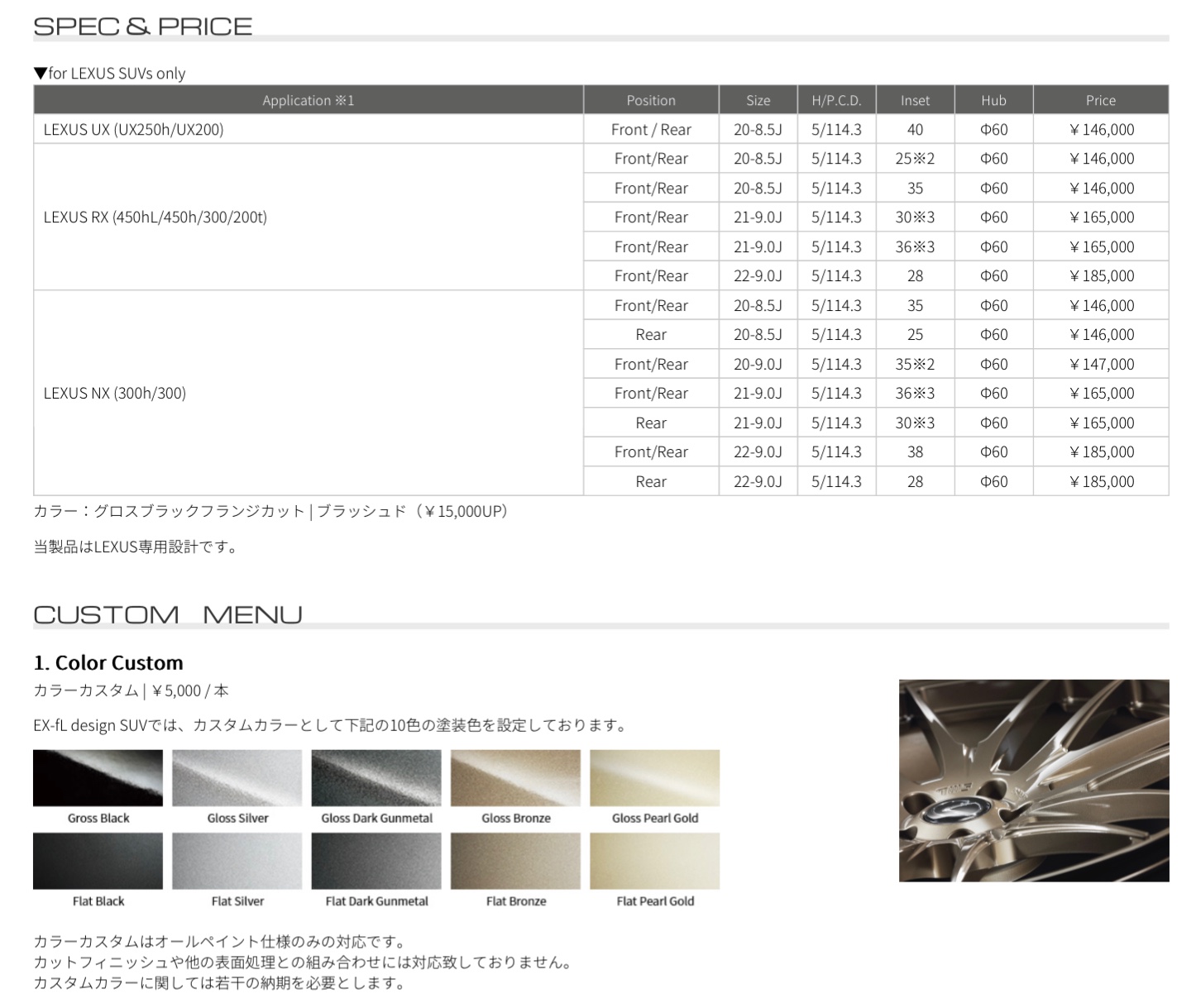The width and height of the screenshot is (1196, 1008).
Task: Select the Flat Pearl Gold swatch
Action: [x=655, y=861]
